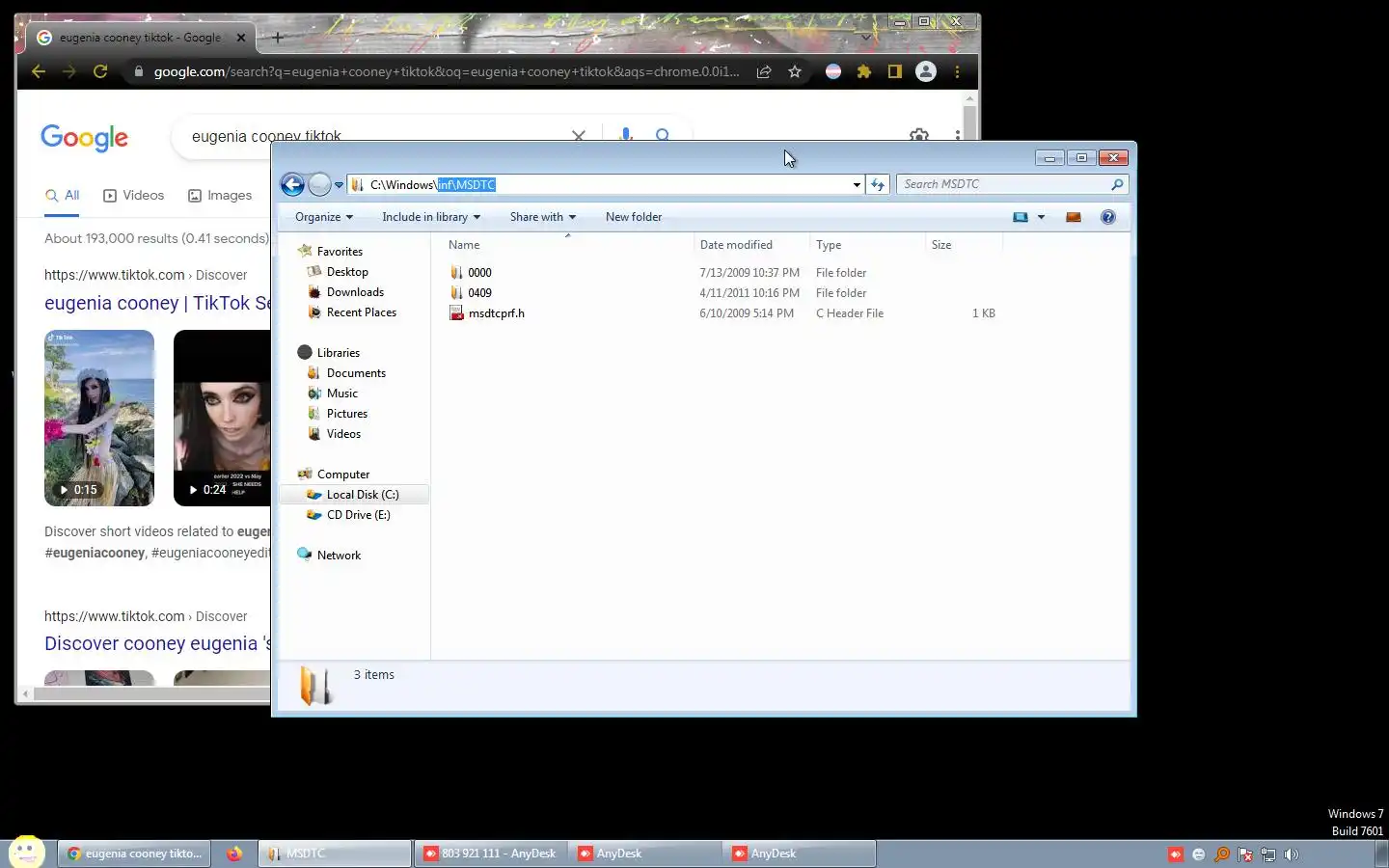
Task: Expand the address bar history dropdown in Explorer
Action: (x=857, y=185)
